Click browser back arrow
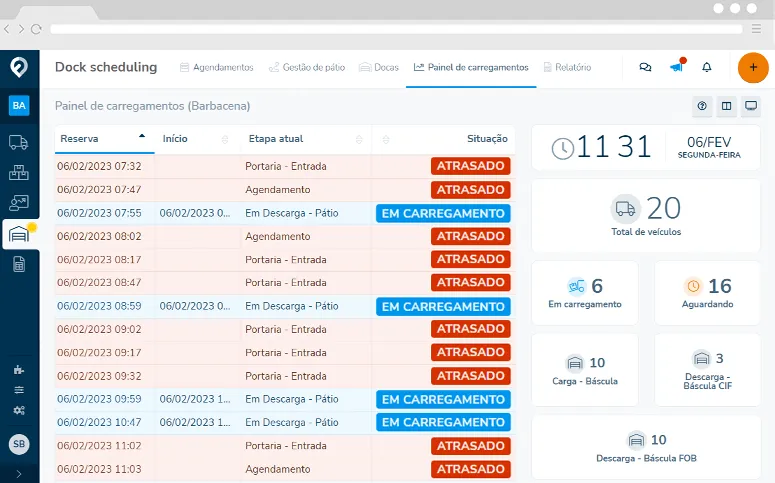 [7, 29]
